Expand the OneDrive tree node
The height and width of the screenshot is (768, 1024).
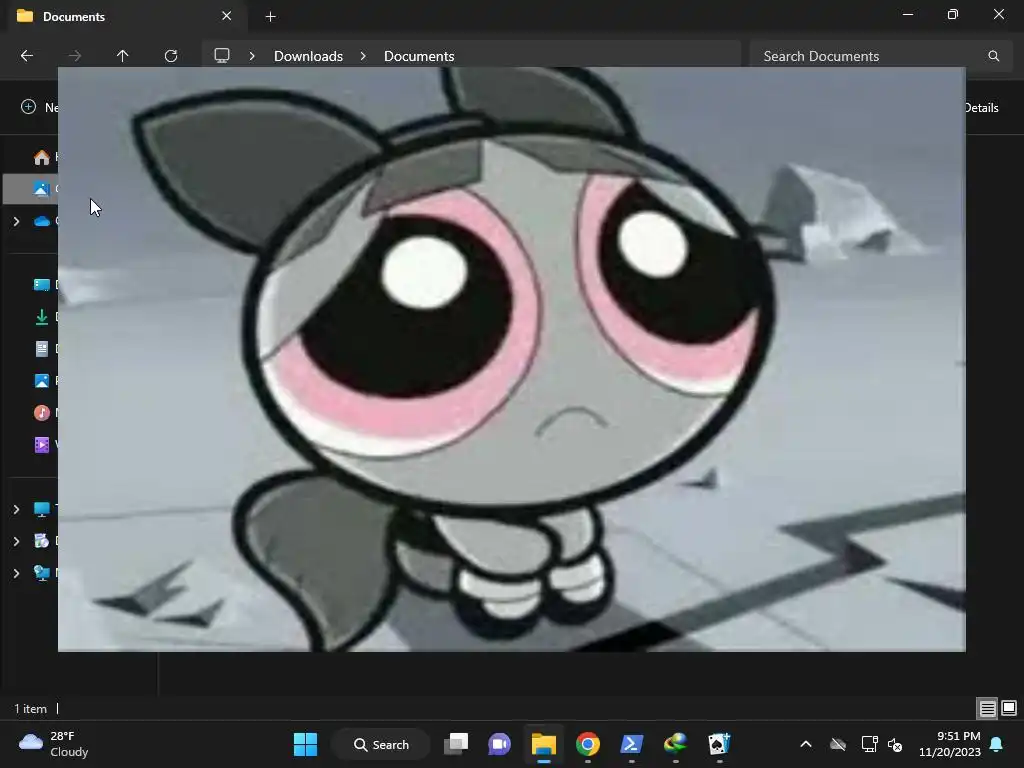(16, 221)
